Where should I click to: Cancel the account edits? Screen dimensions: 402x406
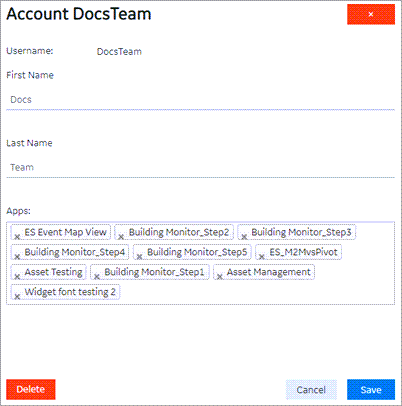tap(311, 390)
